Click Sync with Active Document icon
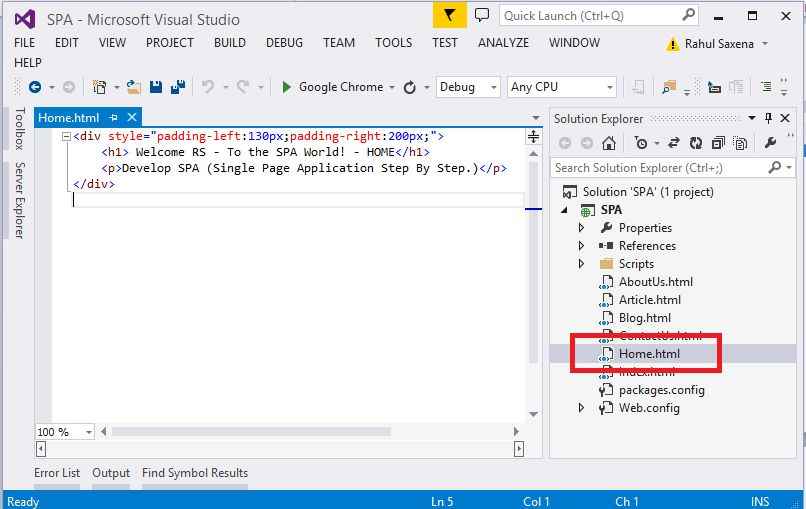The image size is (806, 509). (x=673, y=143)
